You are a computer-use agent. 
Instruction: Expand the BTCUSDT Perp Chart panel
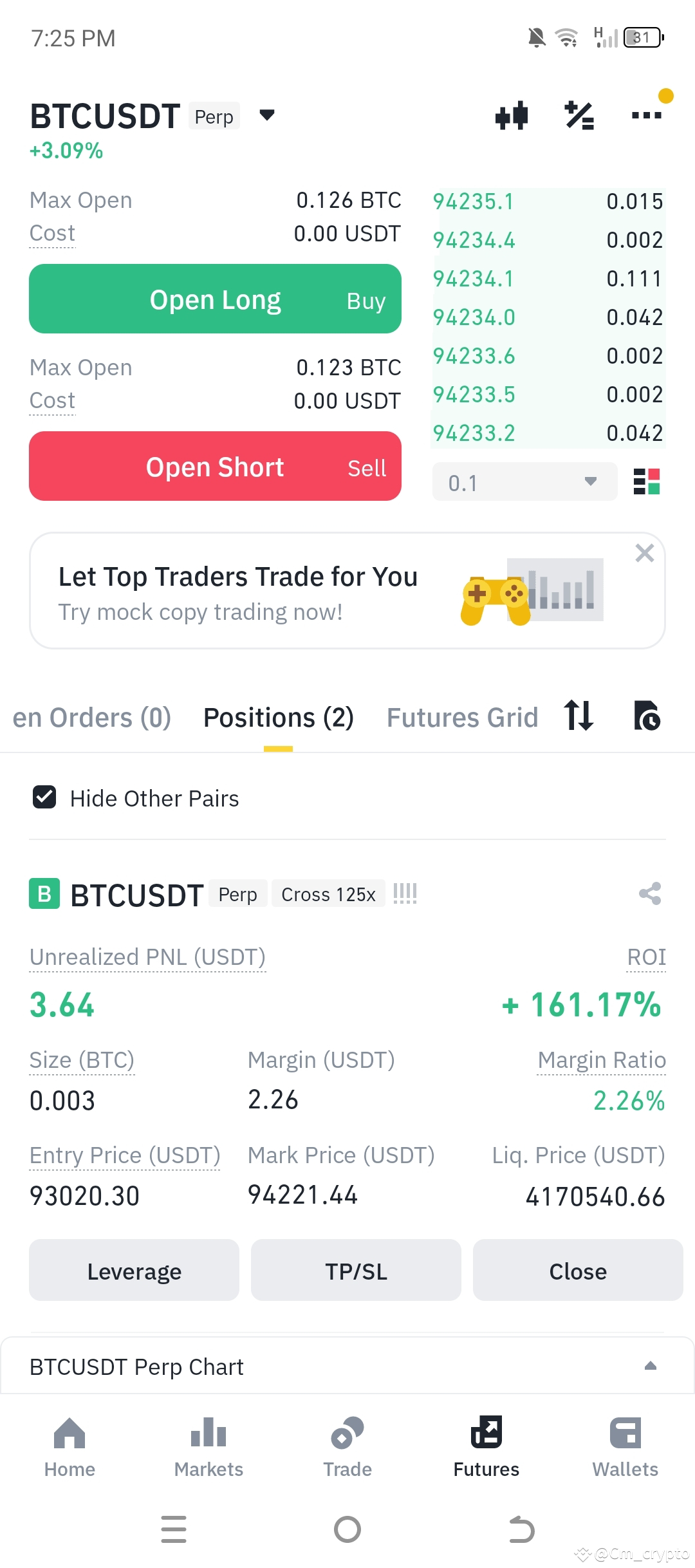pos(347,1366)
